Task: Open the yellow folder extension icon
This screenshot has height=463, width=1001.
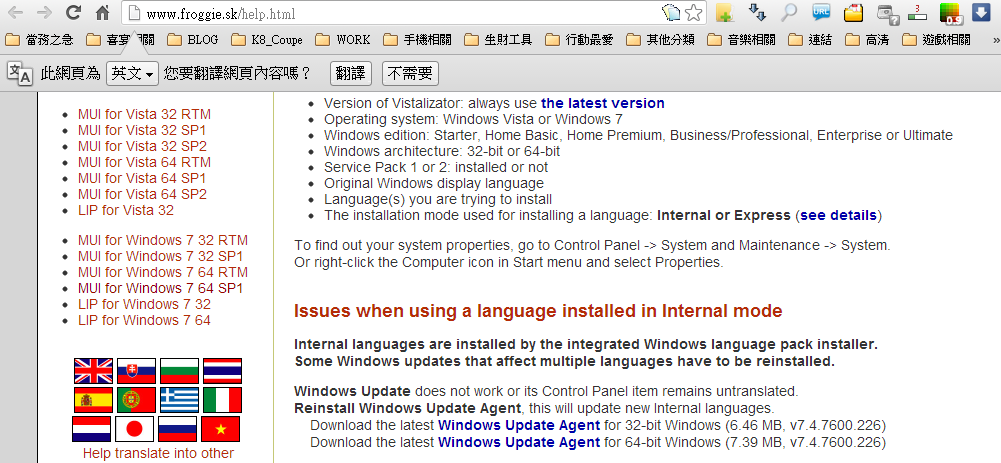Action: (x=853, y=13)
